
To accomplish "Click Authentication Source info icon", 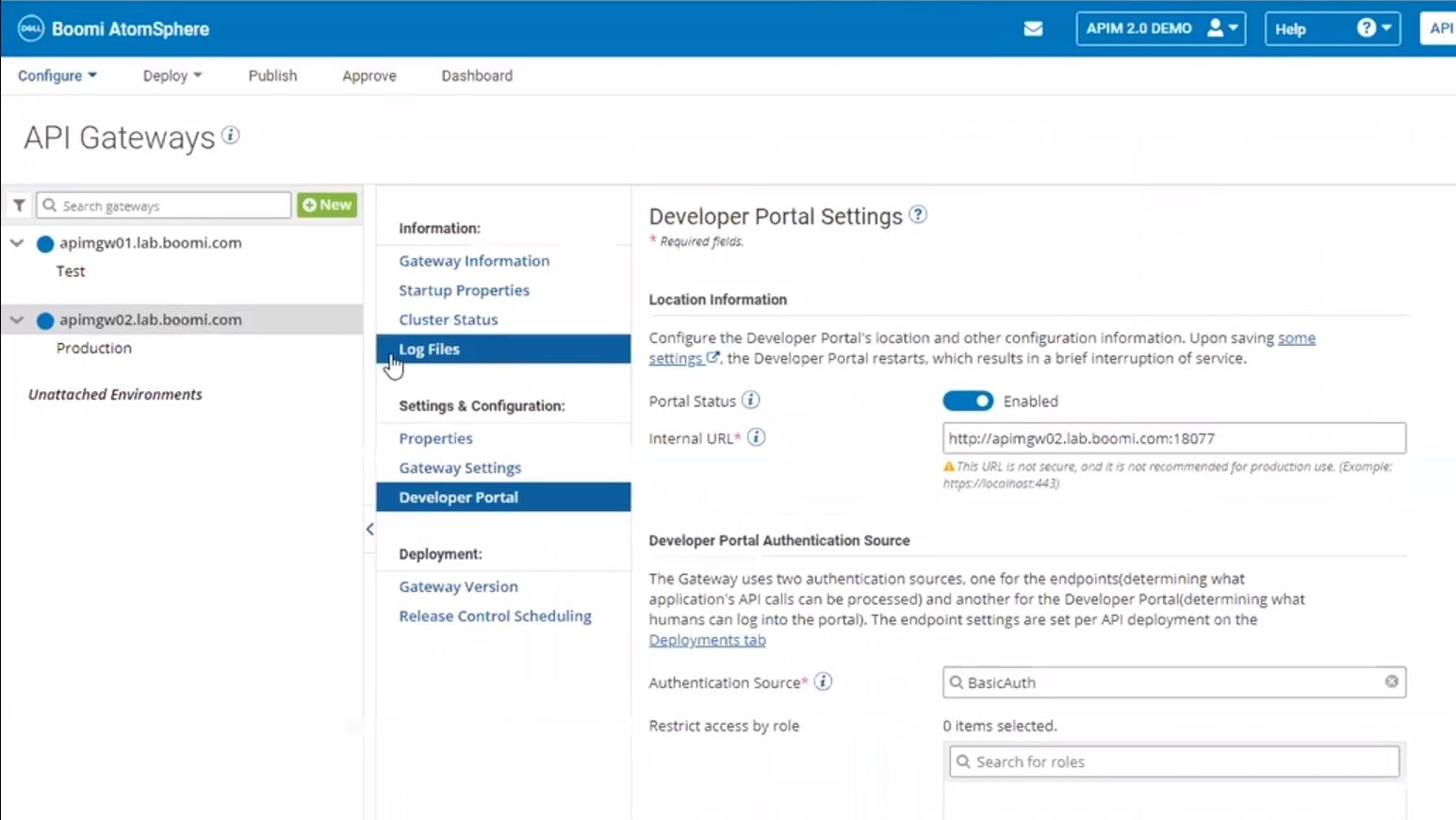I will pos(823,681).
